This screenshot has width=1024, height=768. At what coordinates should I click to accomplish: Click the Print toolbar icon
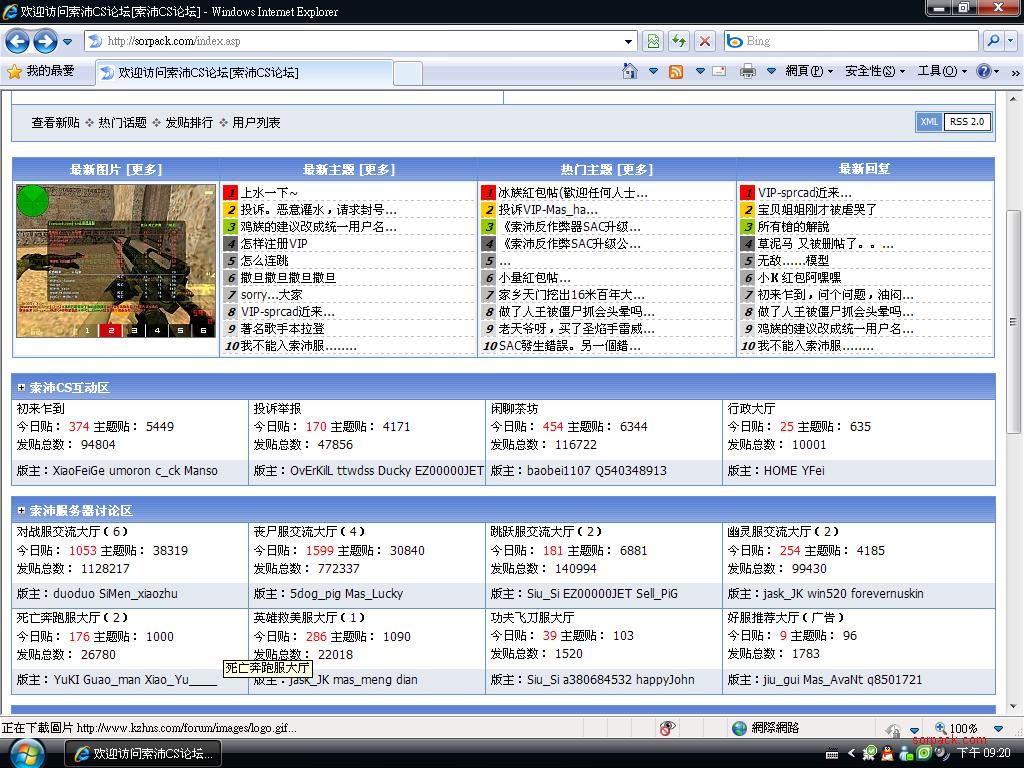(747, 71)
